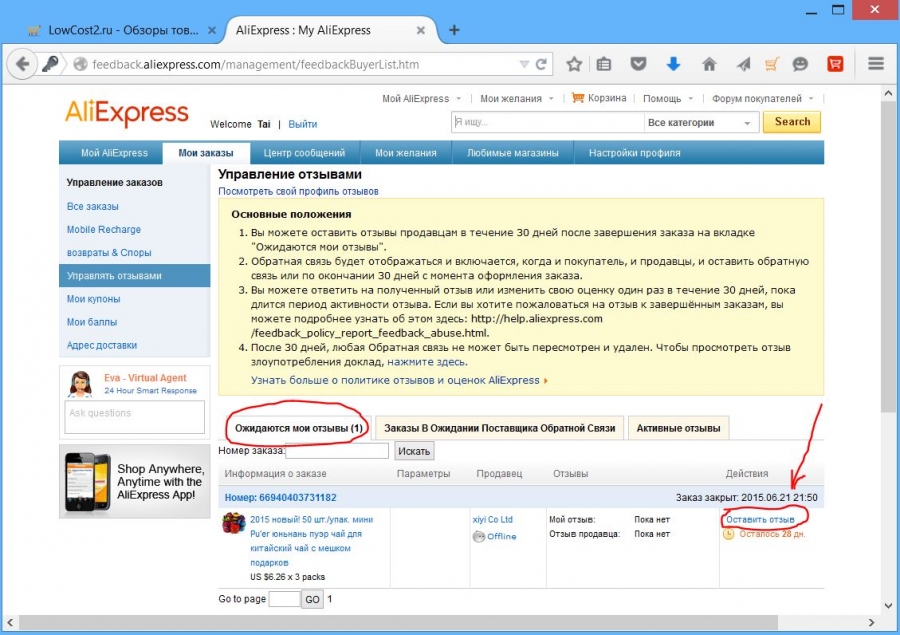Open the Корзина cart in the header
900x635 pixels.
[x=599, y=98]
